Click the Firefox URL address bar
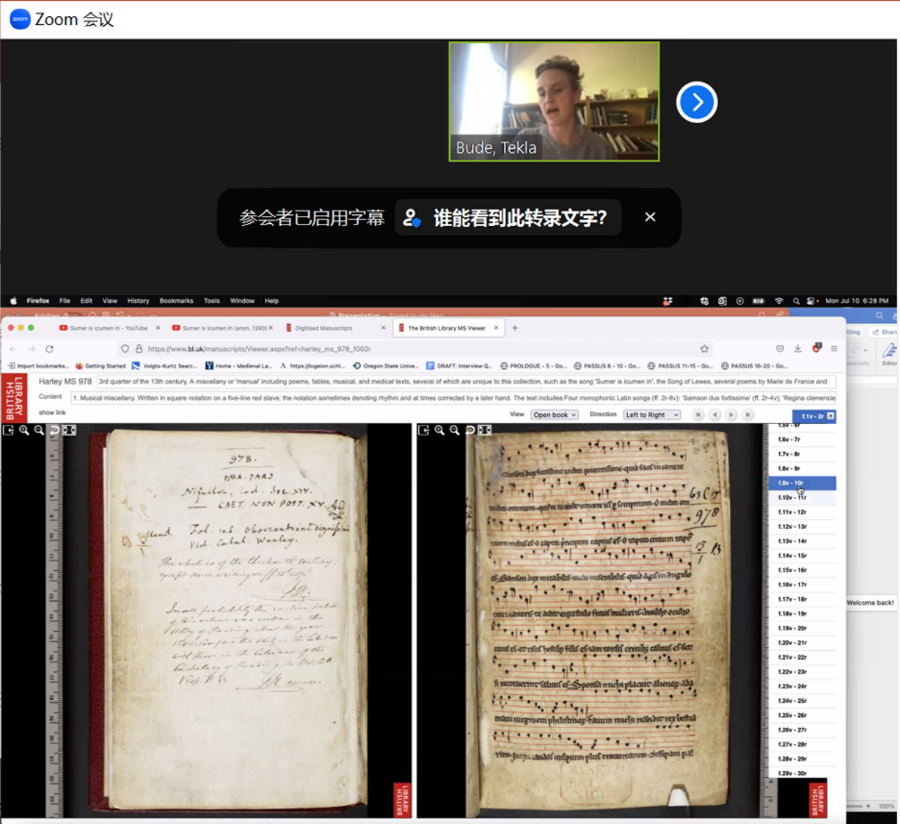Screen dimensions: 900x824 400,349
